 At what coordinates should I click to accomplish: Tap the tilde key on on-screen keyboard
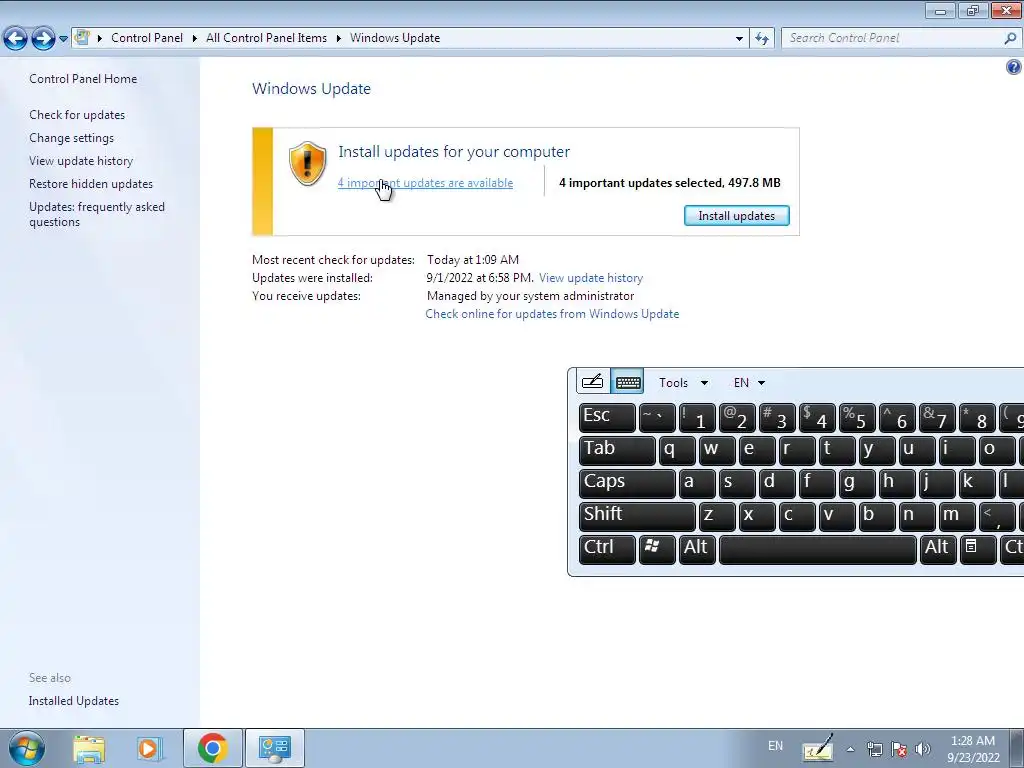(x=657, y=417)
